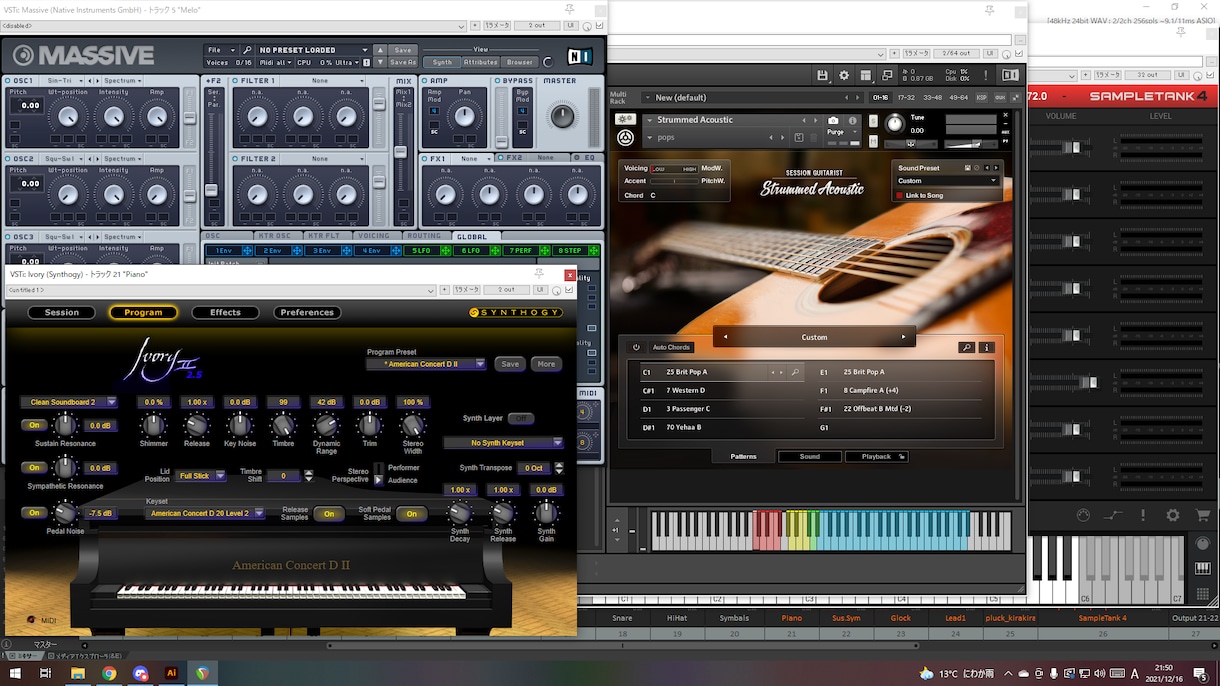
Task: Click the magnifier icon beside the info button
Action: 966,348
